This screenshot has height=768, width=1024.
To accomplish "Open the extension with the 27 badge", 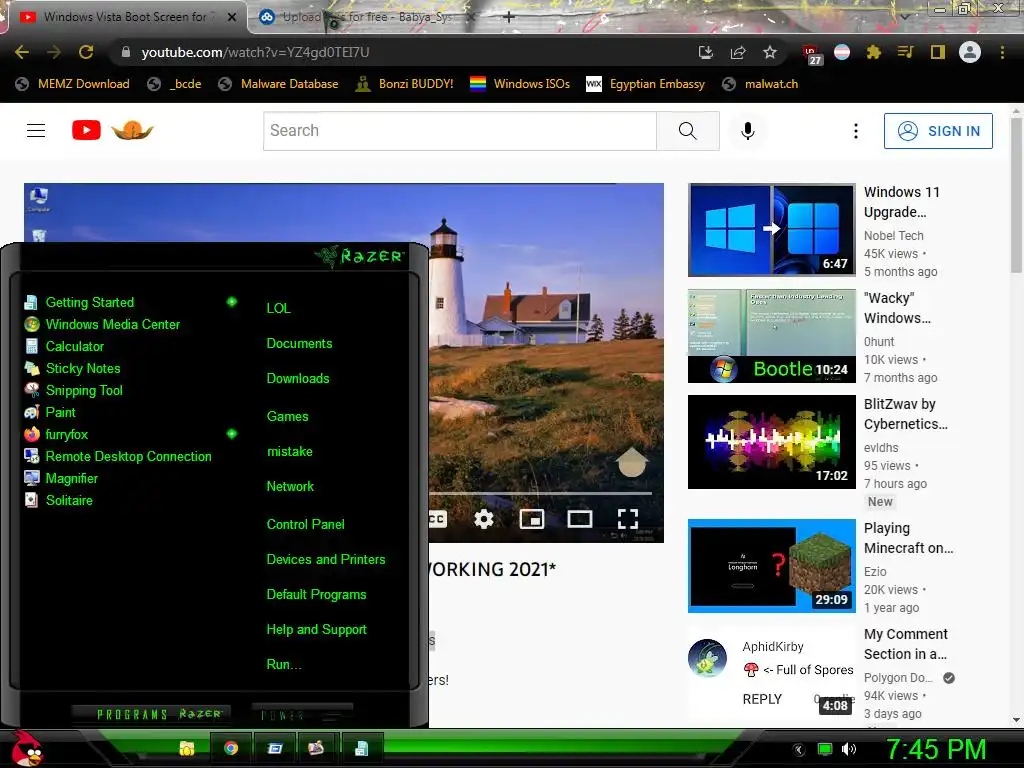I will [812, 54].
